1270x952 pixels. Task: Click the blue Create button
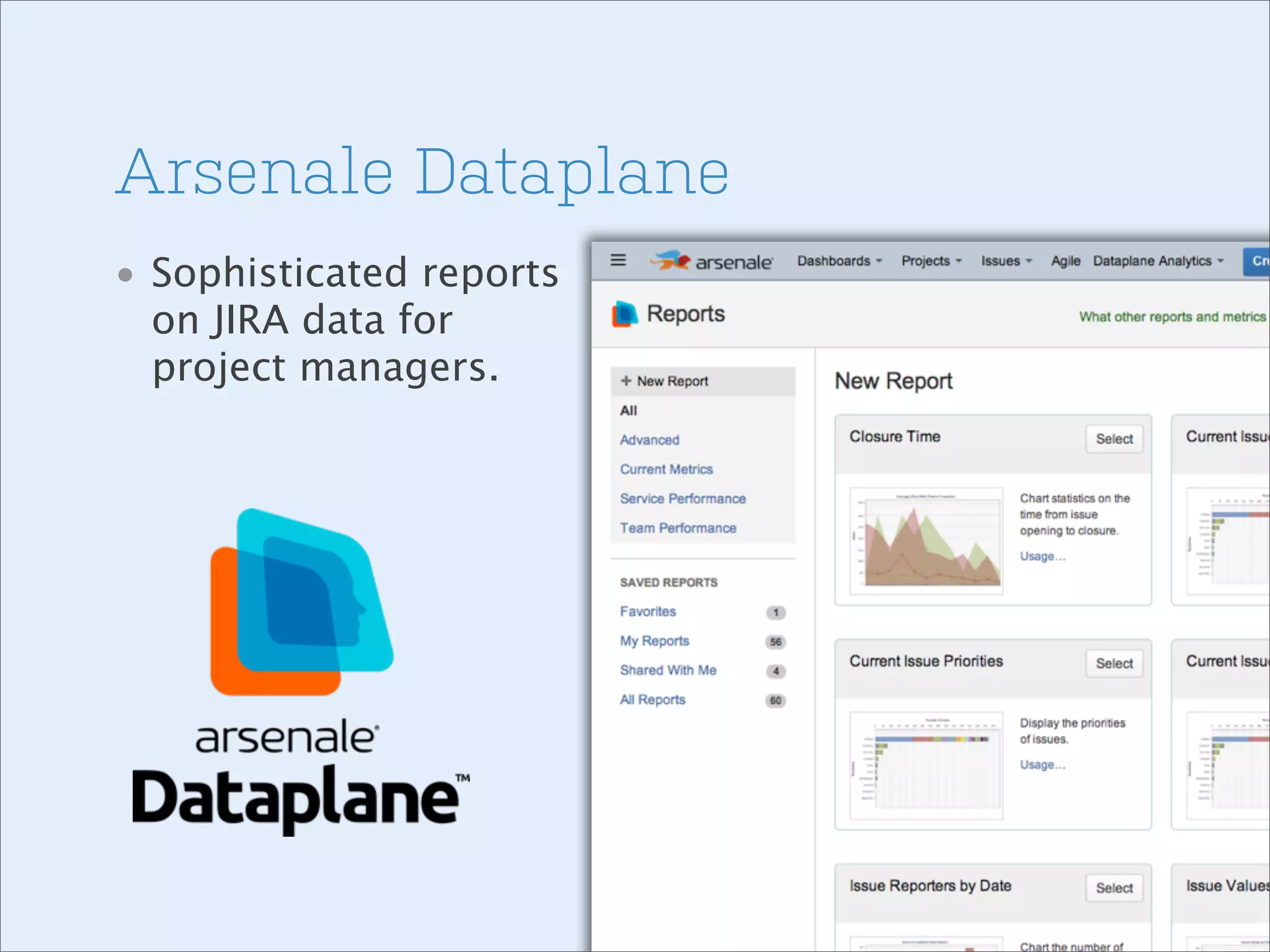tap(1256, 261)
